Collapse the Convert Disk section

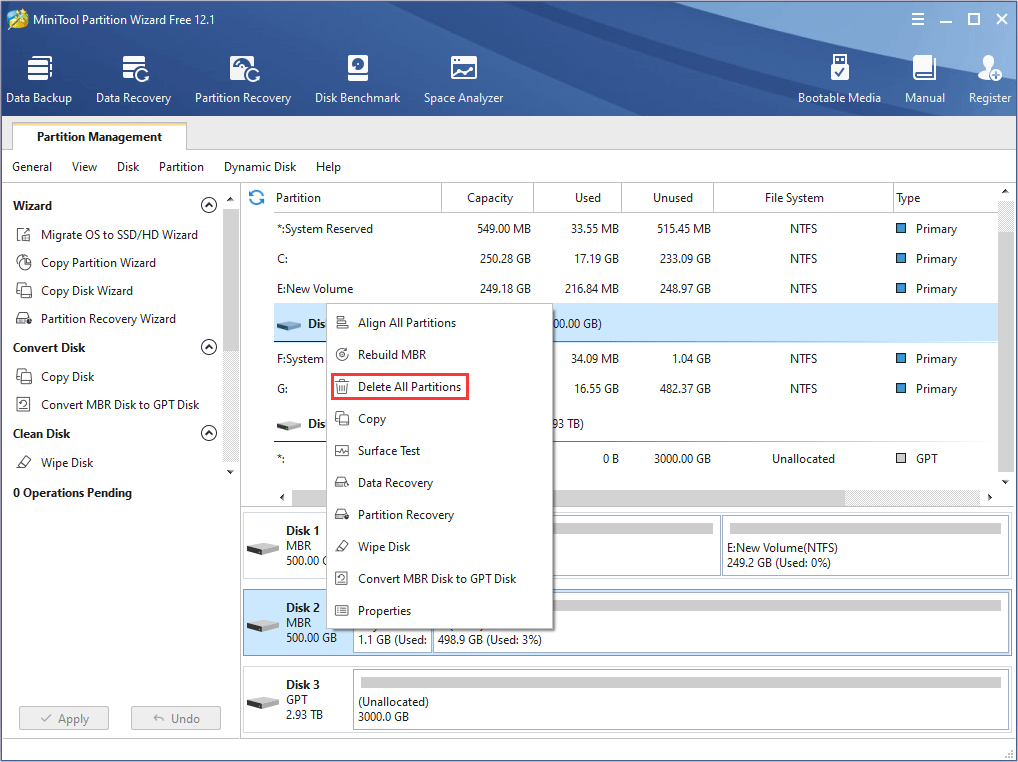click(x=208, y=347)
